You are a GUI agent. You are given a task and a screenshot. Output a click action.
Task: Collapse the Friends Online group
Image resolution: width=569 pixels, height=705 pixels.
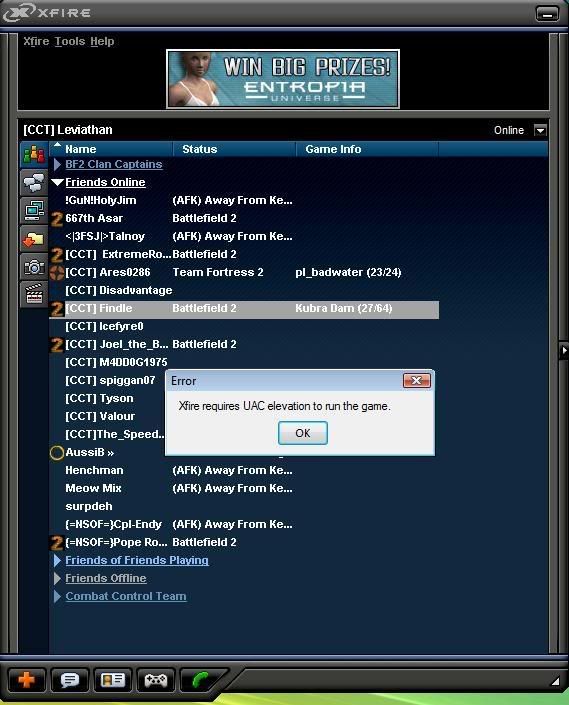pyautogui.click(x=57, y=183)
